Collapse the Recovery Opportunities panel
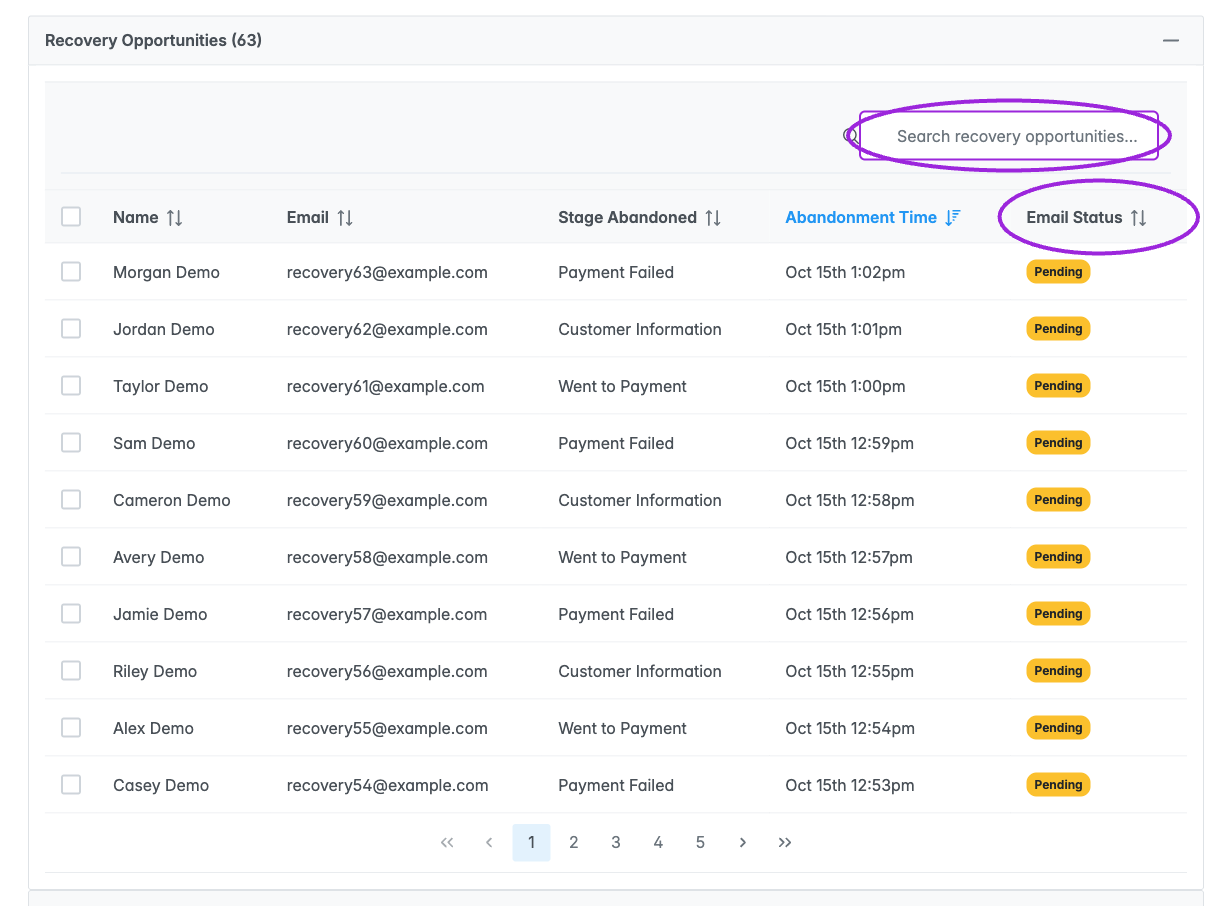1230x906 pixels. click(1170, 41)
